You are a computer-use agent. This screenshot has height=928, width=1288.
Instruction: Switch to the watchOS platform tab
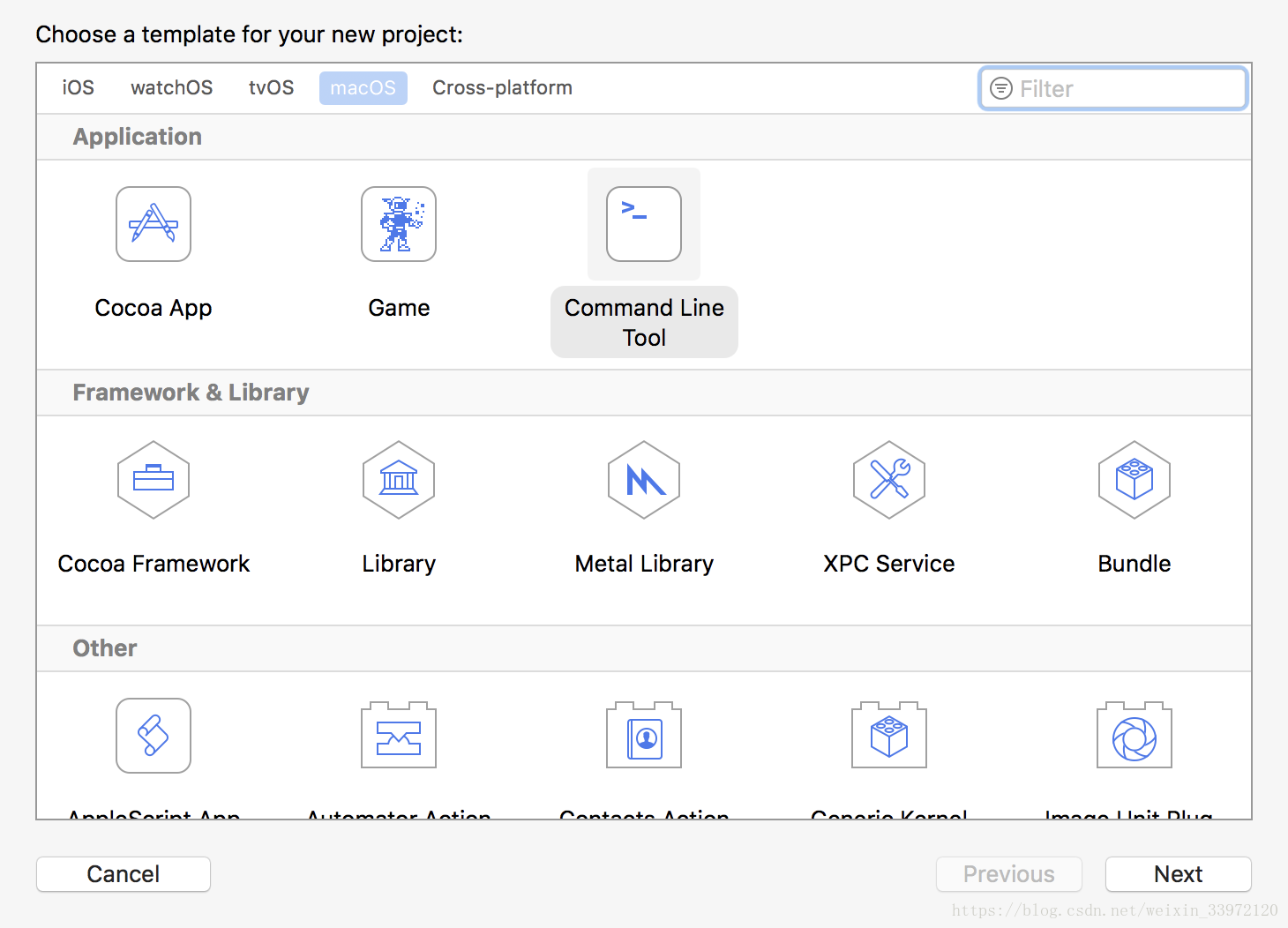172,88
